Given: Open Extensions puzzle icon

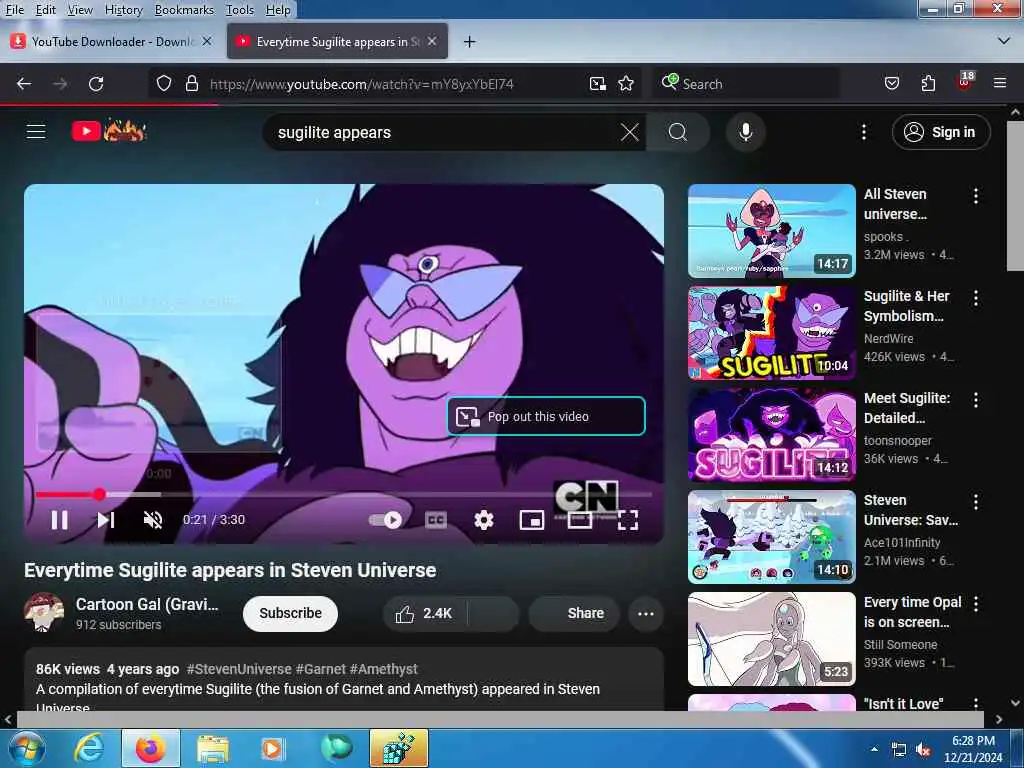Looking at the screenshot, I should pos(928,84).
